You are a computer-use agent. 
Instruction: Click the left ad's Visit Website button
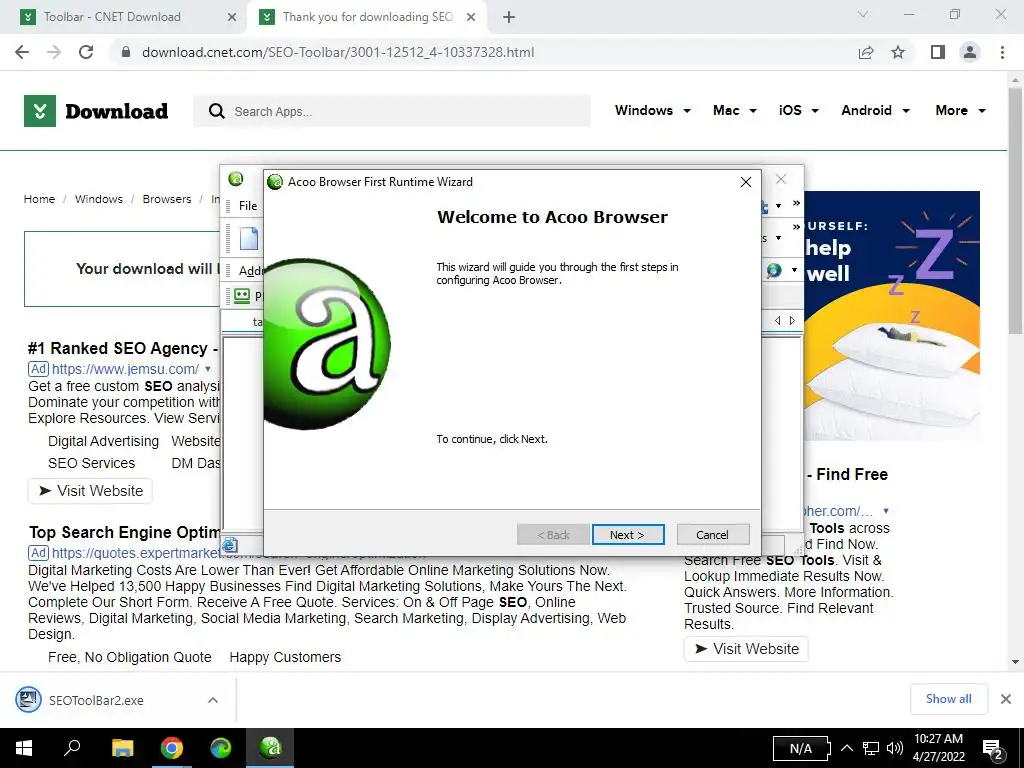(90, 491)
